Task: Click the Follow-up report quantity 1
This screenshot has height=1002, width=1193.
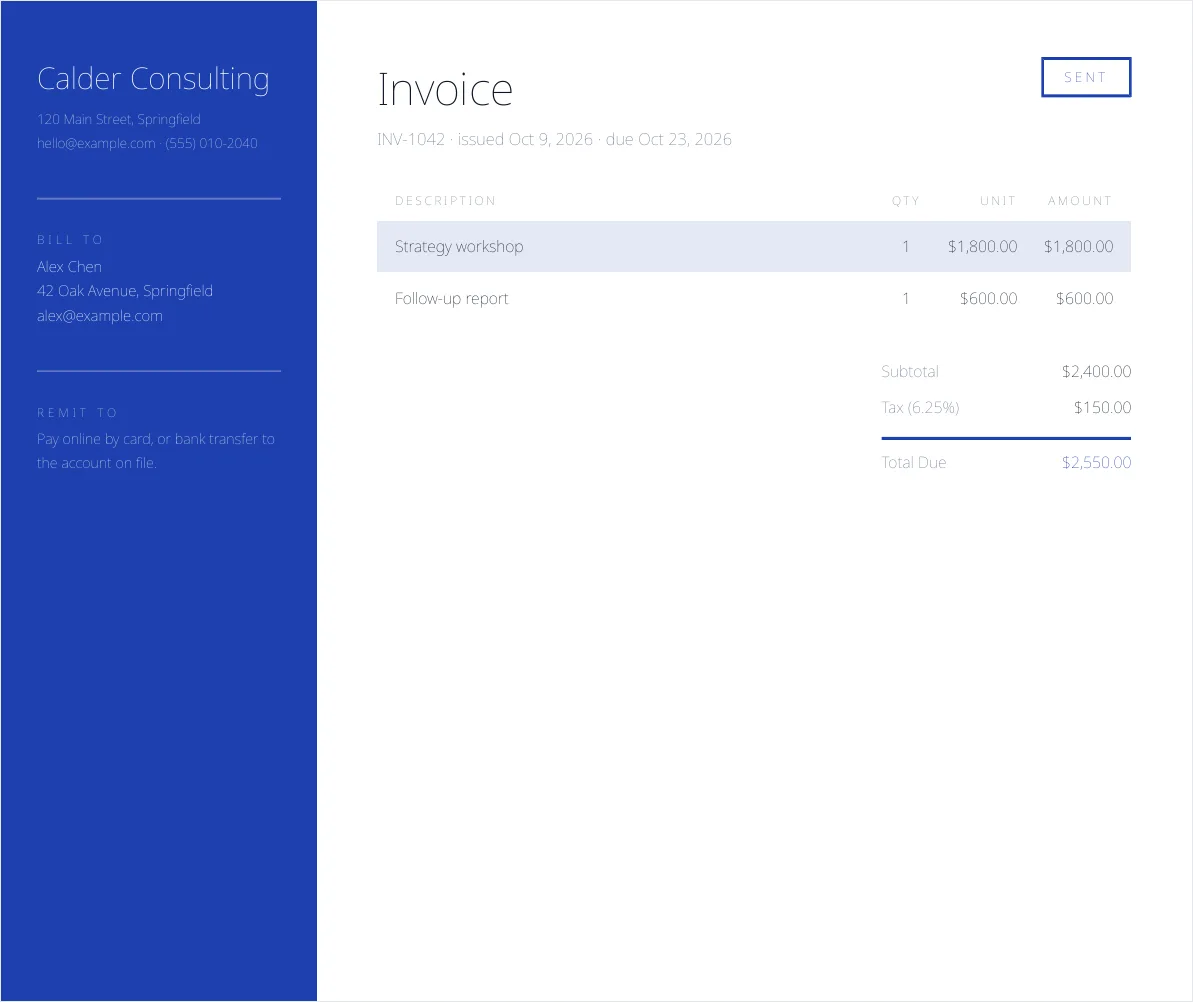Action: pyautogui.click(x=905, y=298)
